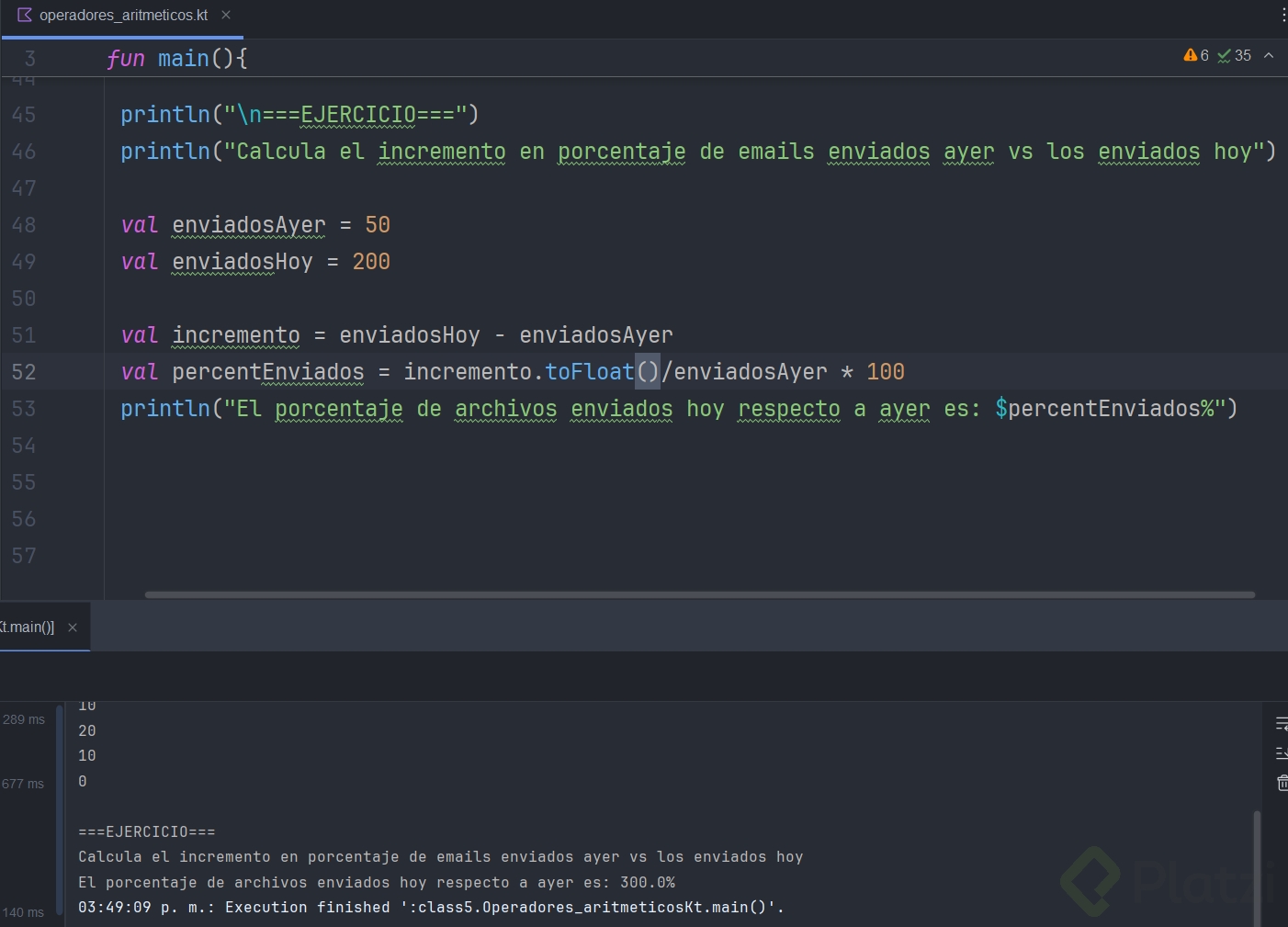The width and height of the screenshot is (1288, 927).
Task: Click line number 52 in the gutter
Action: click(x=24, y=372)
